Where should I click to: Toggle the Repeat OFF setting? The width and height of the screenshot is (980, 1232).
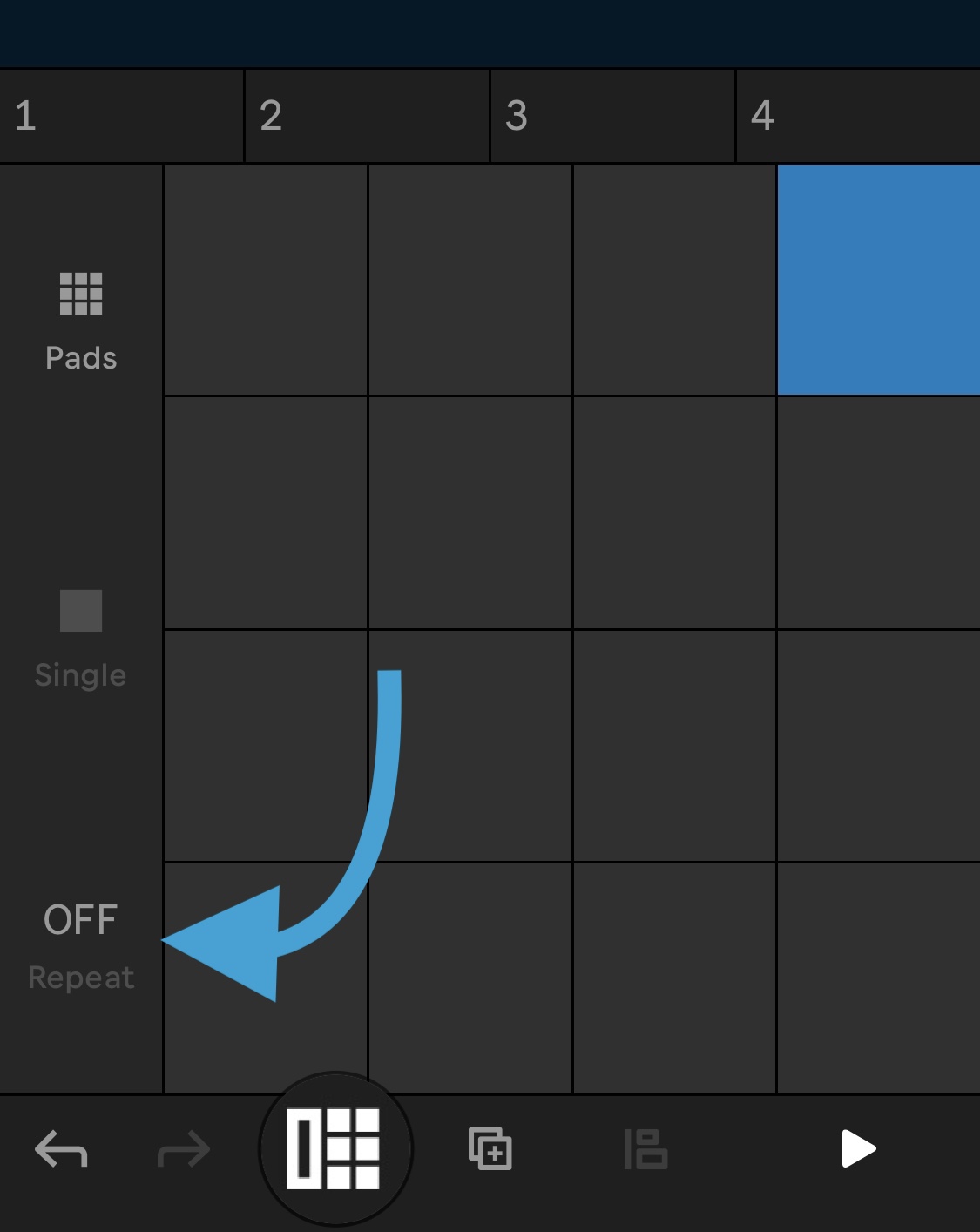81,947
